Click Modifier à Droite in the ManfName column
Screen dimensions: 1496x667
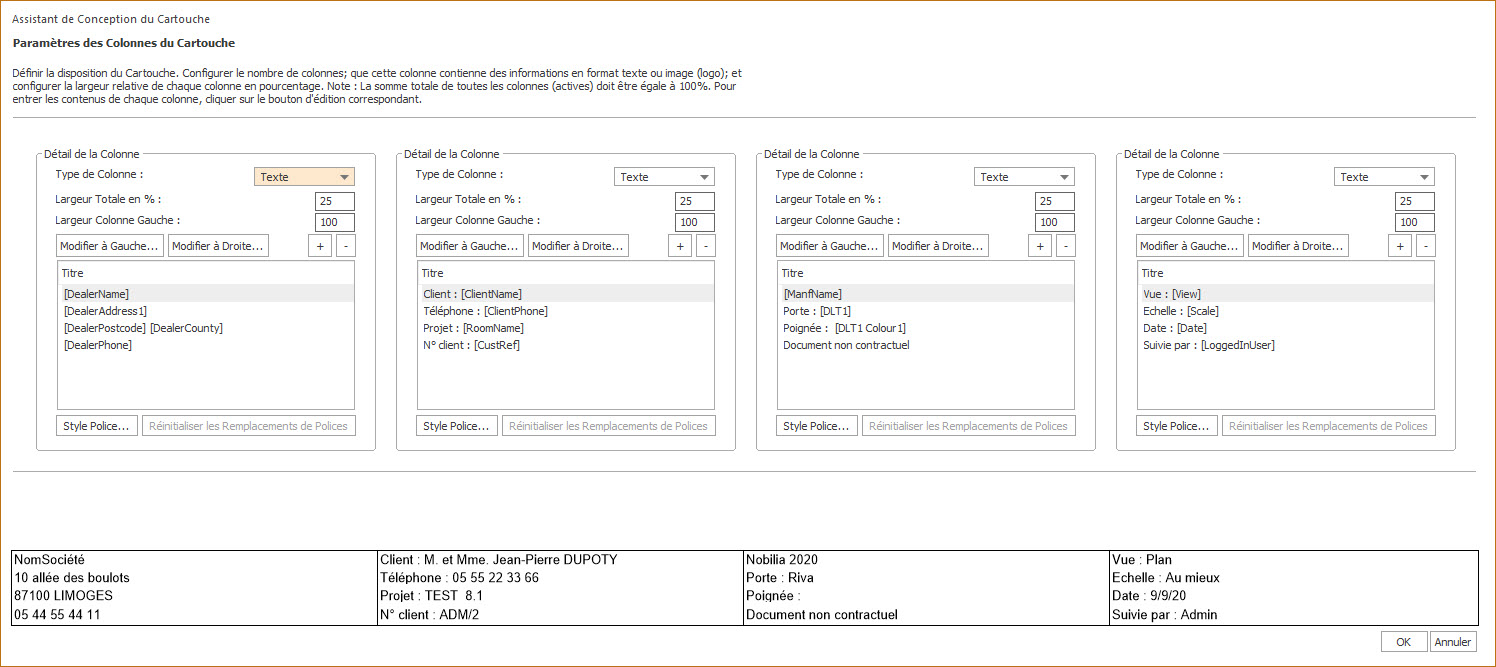click(x=938, y=246)
